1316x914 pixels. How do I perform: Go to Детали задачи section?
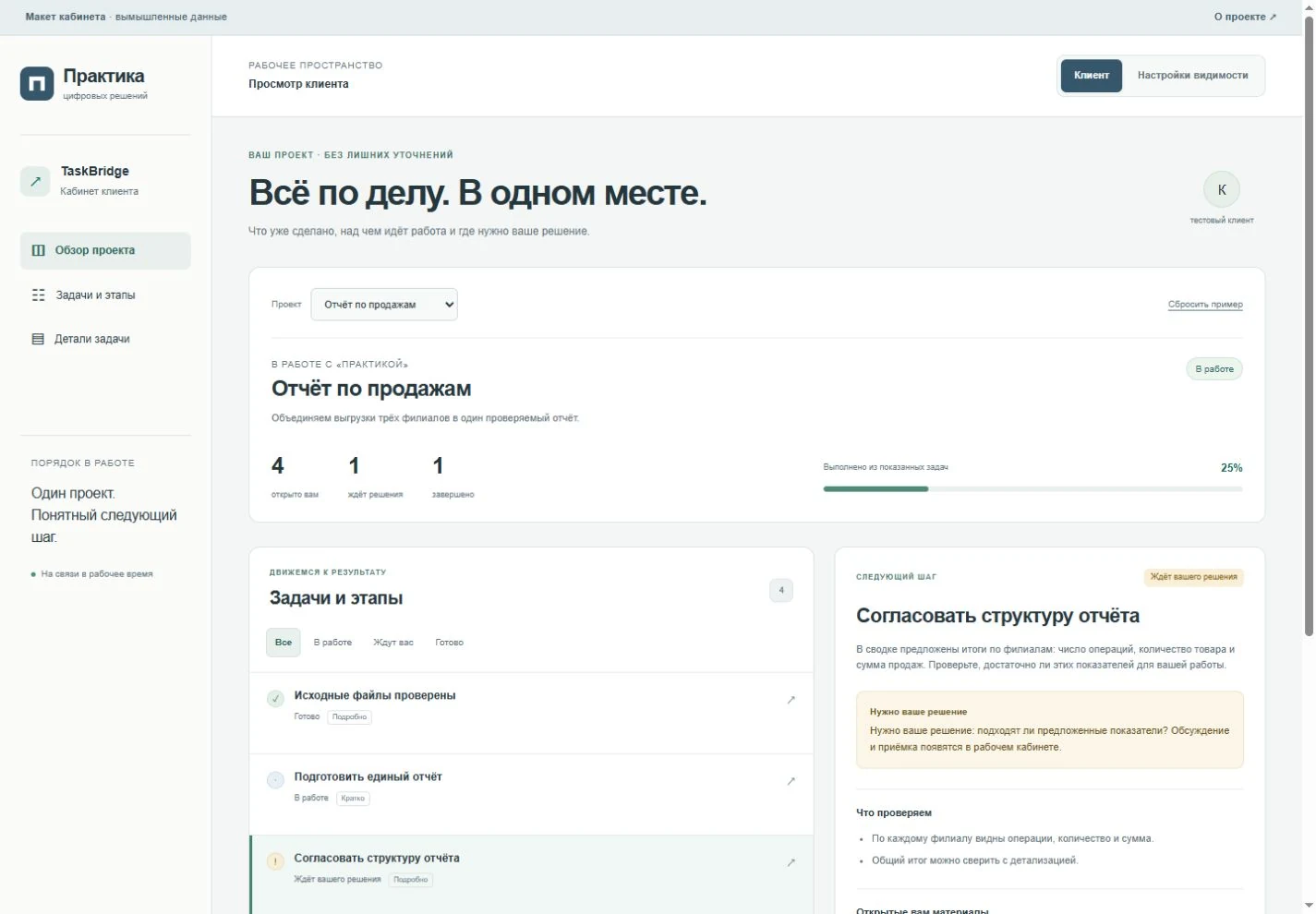pos(105,339)
